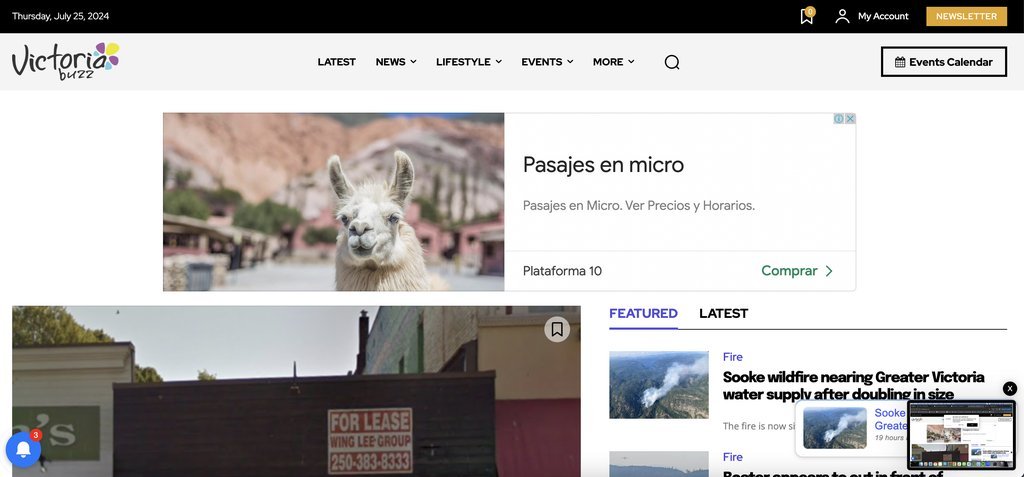Open the notification bell icon
Viewport: 1024px width, 477px height.
click(24, 450)
